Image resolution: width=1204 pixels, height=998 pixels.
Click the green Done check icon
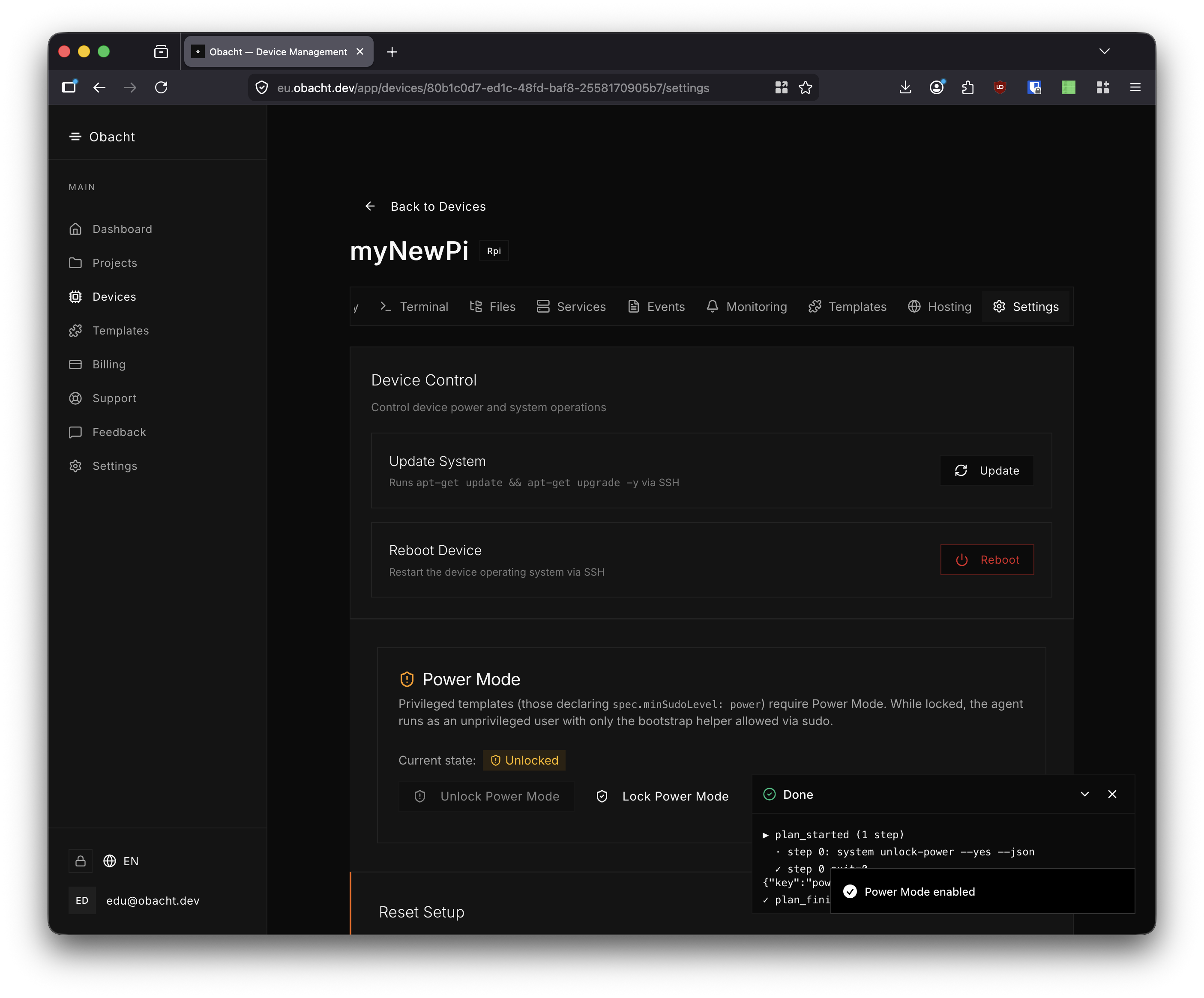[770, 795]
